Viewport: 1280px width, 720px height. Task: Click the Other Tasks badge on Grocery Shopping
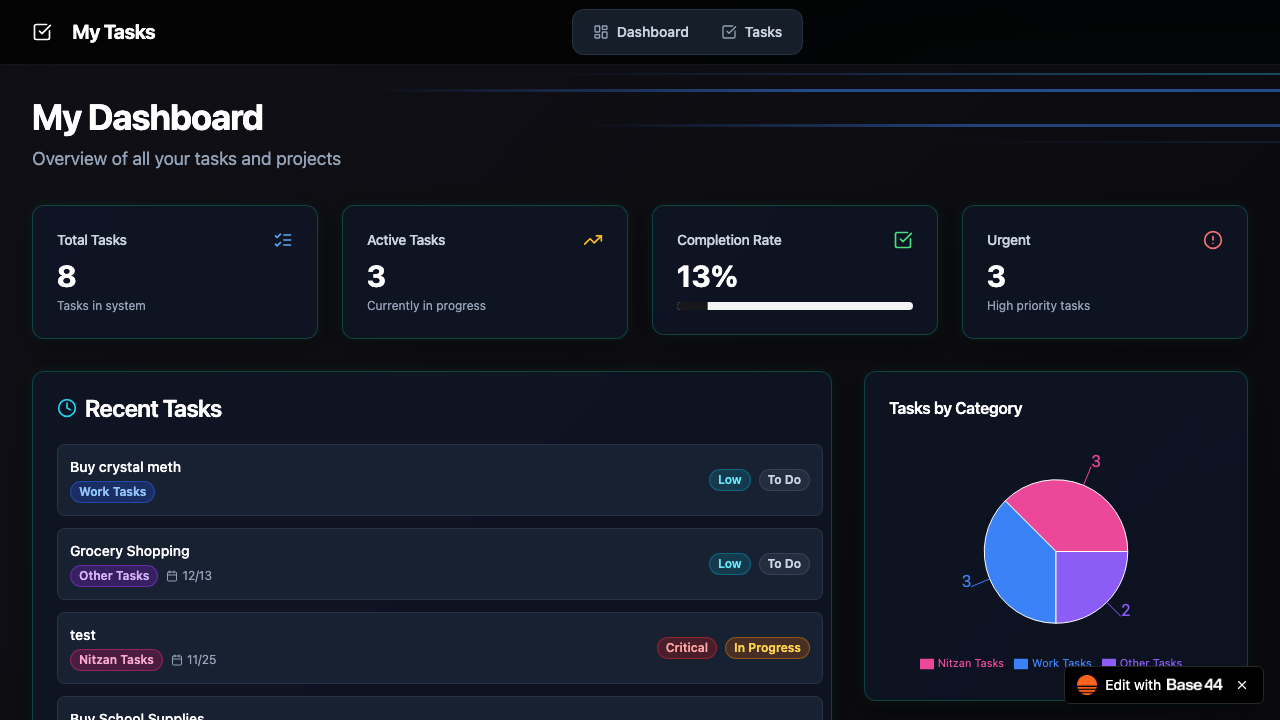[x=114, y=576]
